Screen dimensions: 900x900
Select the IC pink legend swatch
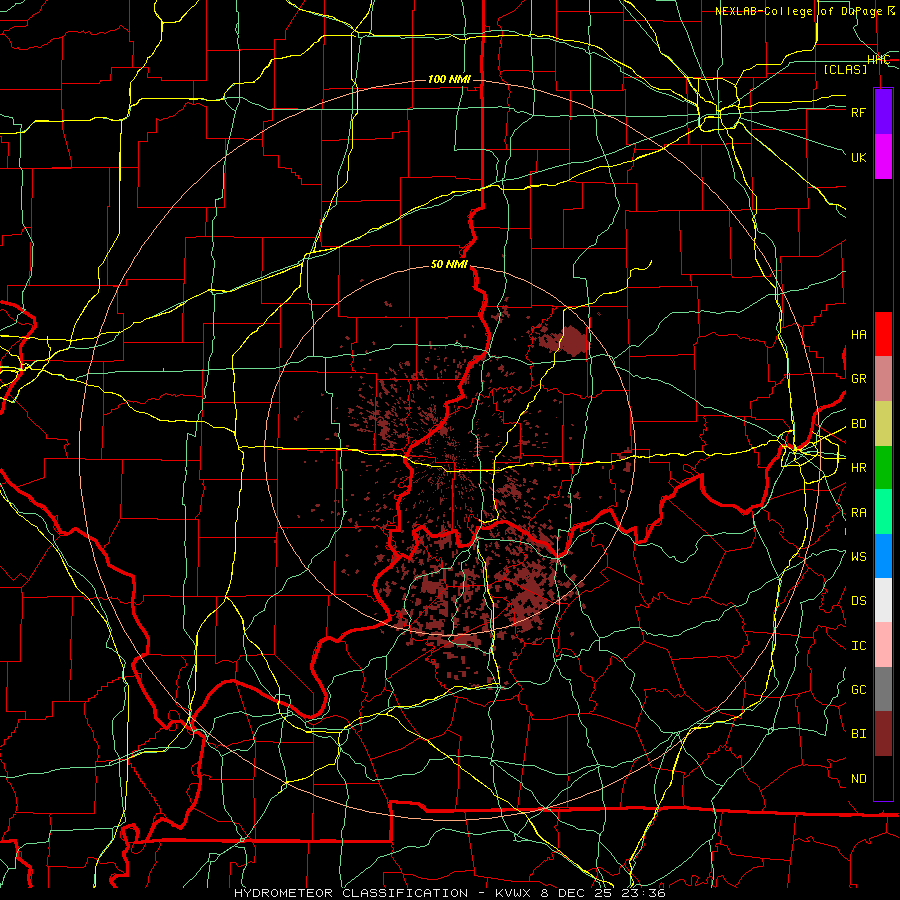pyautogui.click(x=883, y=645)
